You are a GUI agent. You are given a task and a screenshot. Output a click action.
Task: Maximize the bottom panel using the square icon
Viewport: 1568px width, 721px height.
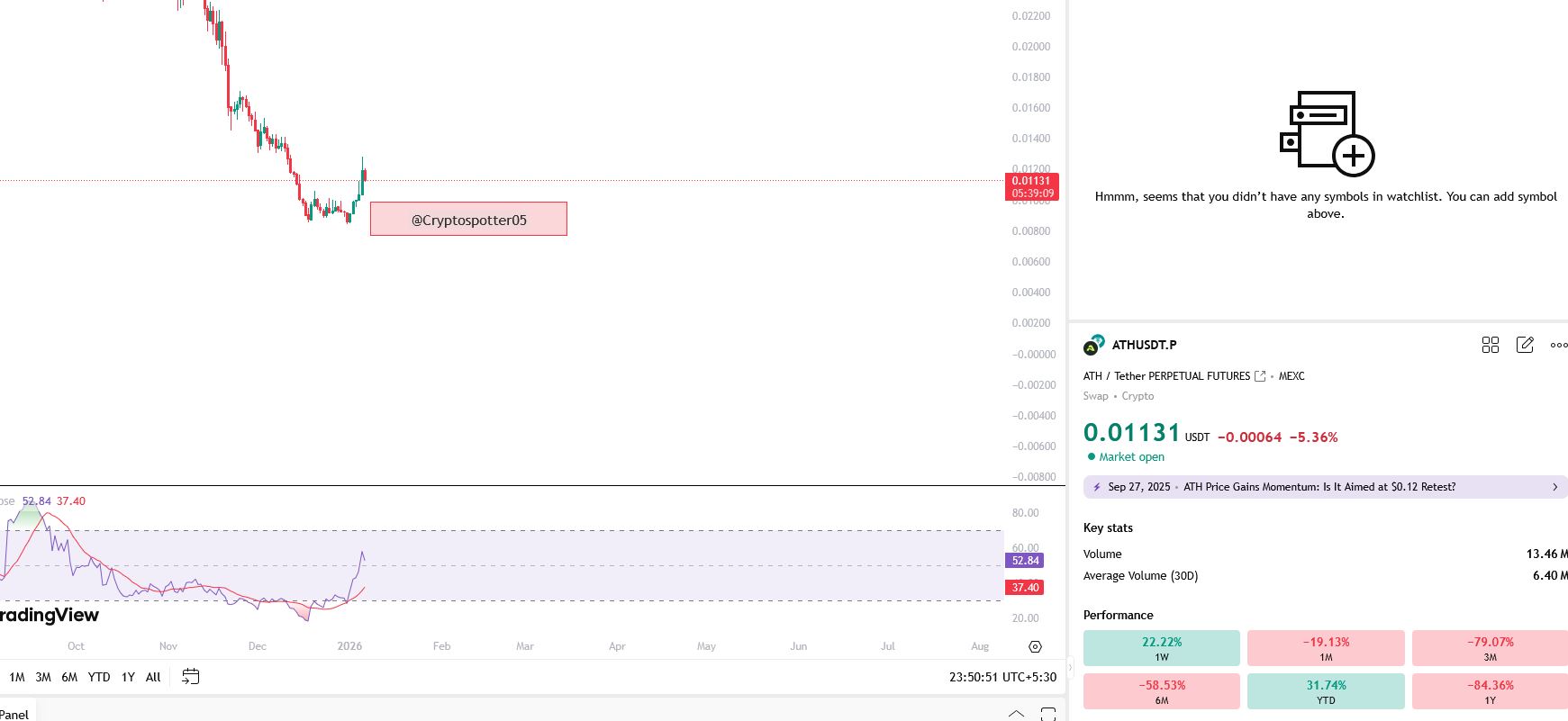click(x=1047, y=714)
